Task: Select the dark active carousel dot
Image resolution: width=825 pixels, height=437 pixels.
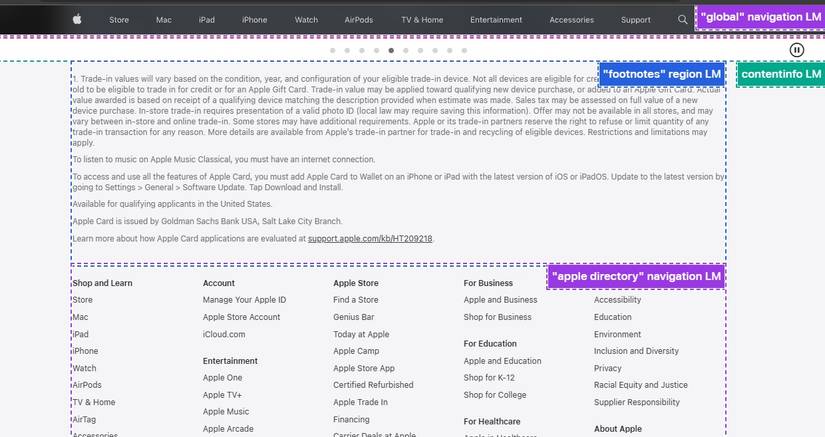Action: point(391,50)
